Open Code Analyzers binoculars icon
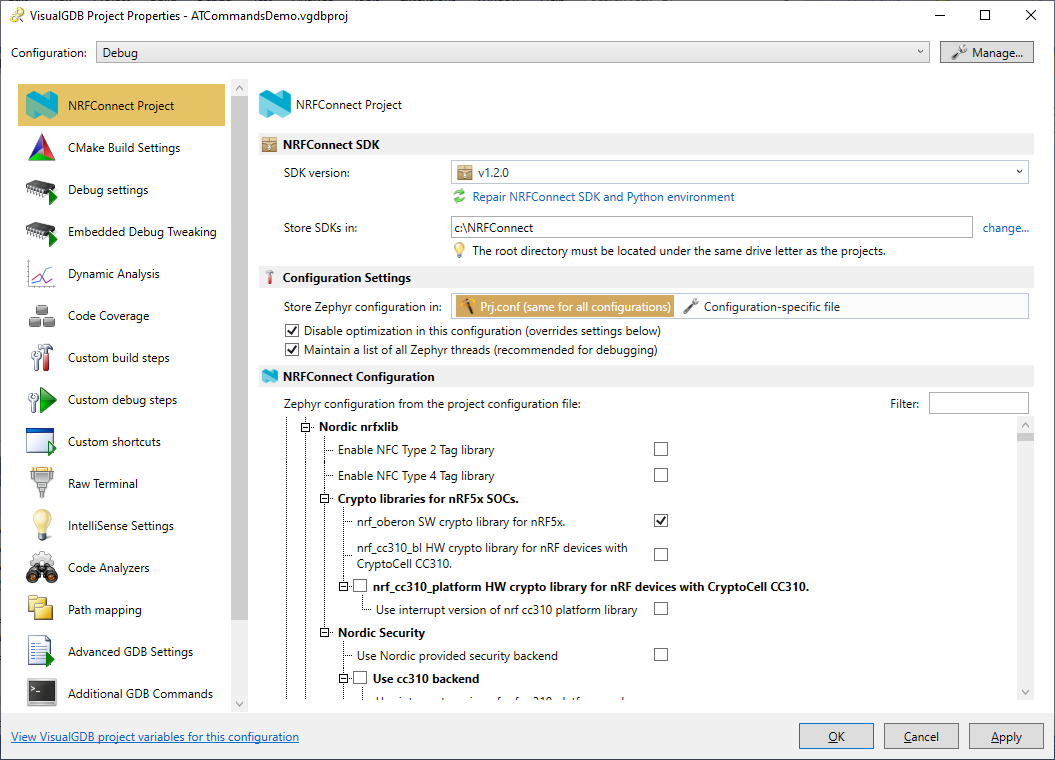Screen dimensions: 1055x760 click(x=42, y=568)
